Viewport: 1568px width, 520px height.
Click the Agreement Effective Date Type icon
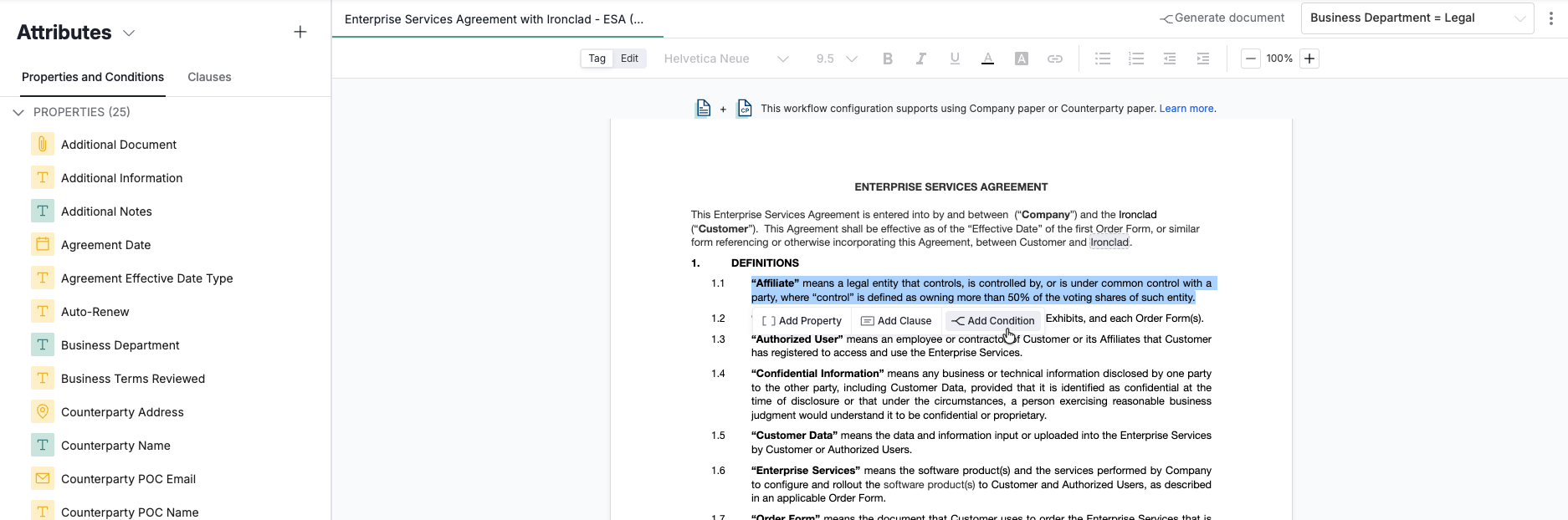43,278
